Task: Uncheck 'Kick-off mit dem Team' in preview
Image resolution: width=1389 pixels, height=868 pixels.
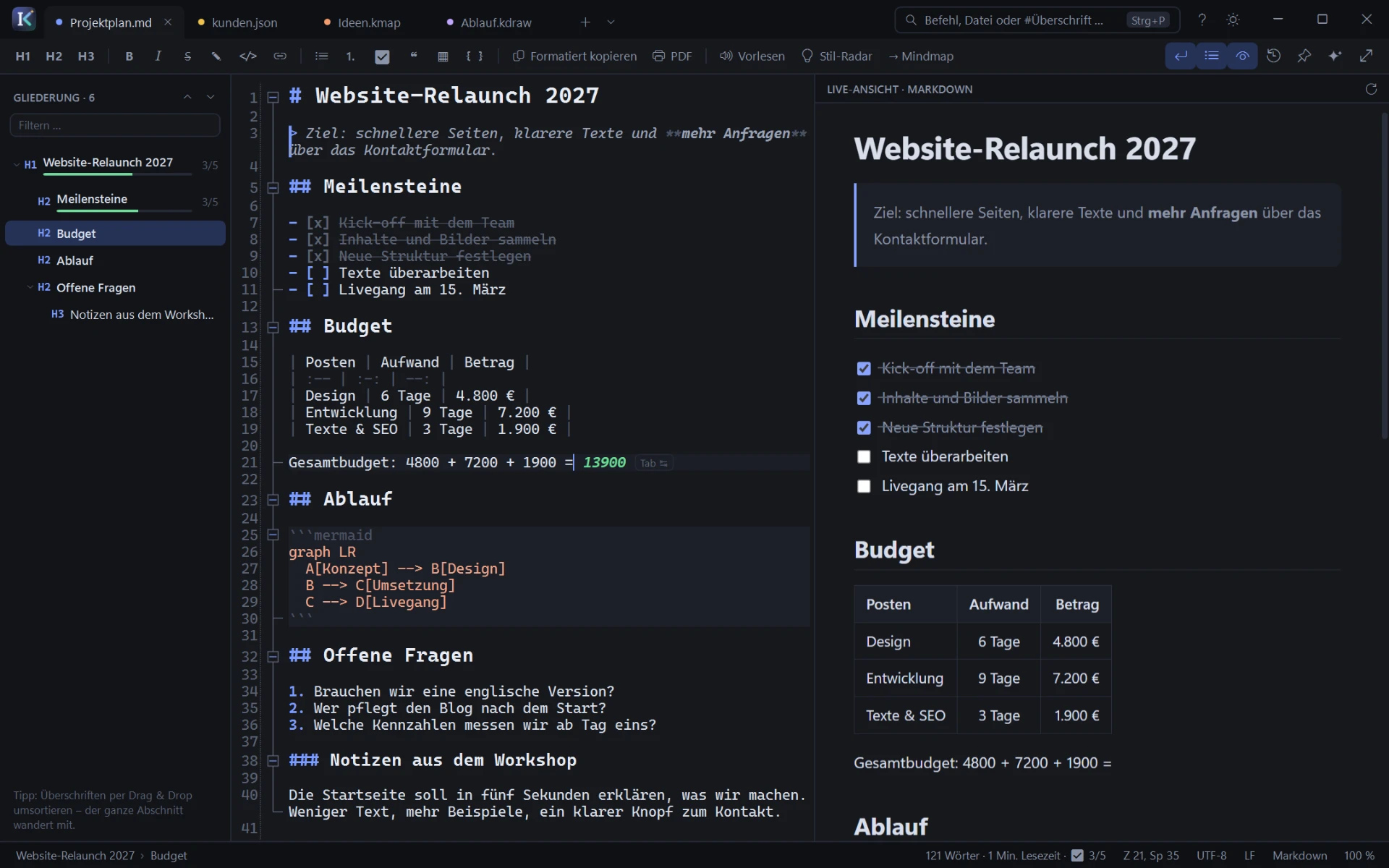Action: (x=864, y=369)
